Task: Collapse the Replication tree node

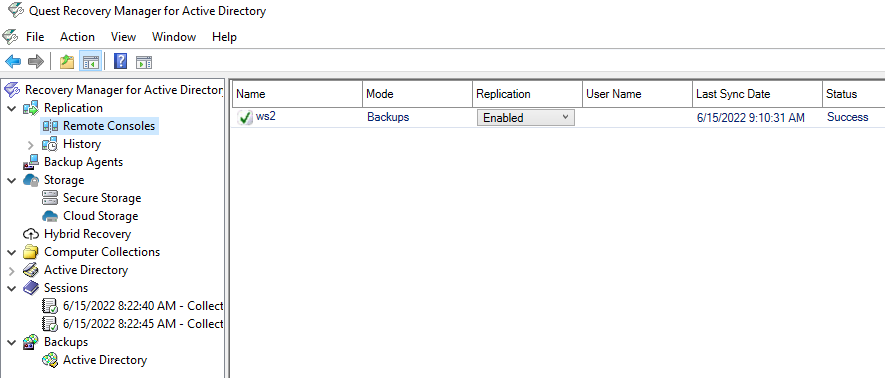Action: point(12,108)
